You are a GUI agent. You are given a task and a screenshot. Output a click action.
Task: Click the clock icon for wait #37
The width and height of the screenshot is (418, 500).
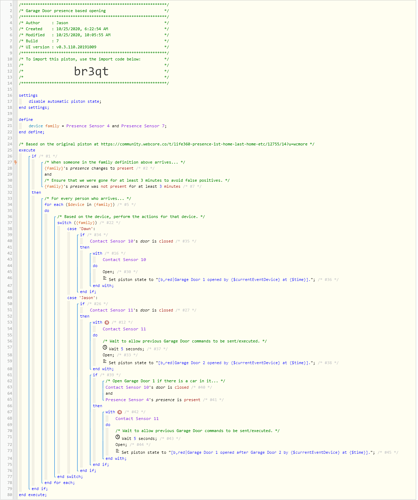click(105, 348)
